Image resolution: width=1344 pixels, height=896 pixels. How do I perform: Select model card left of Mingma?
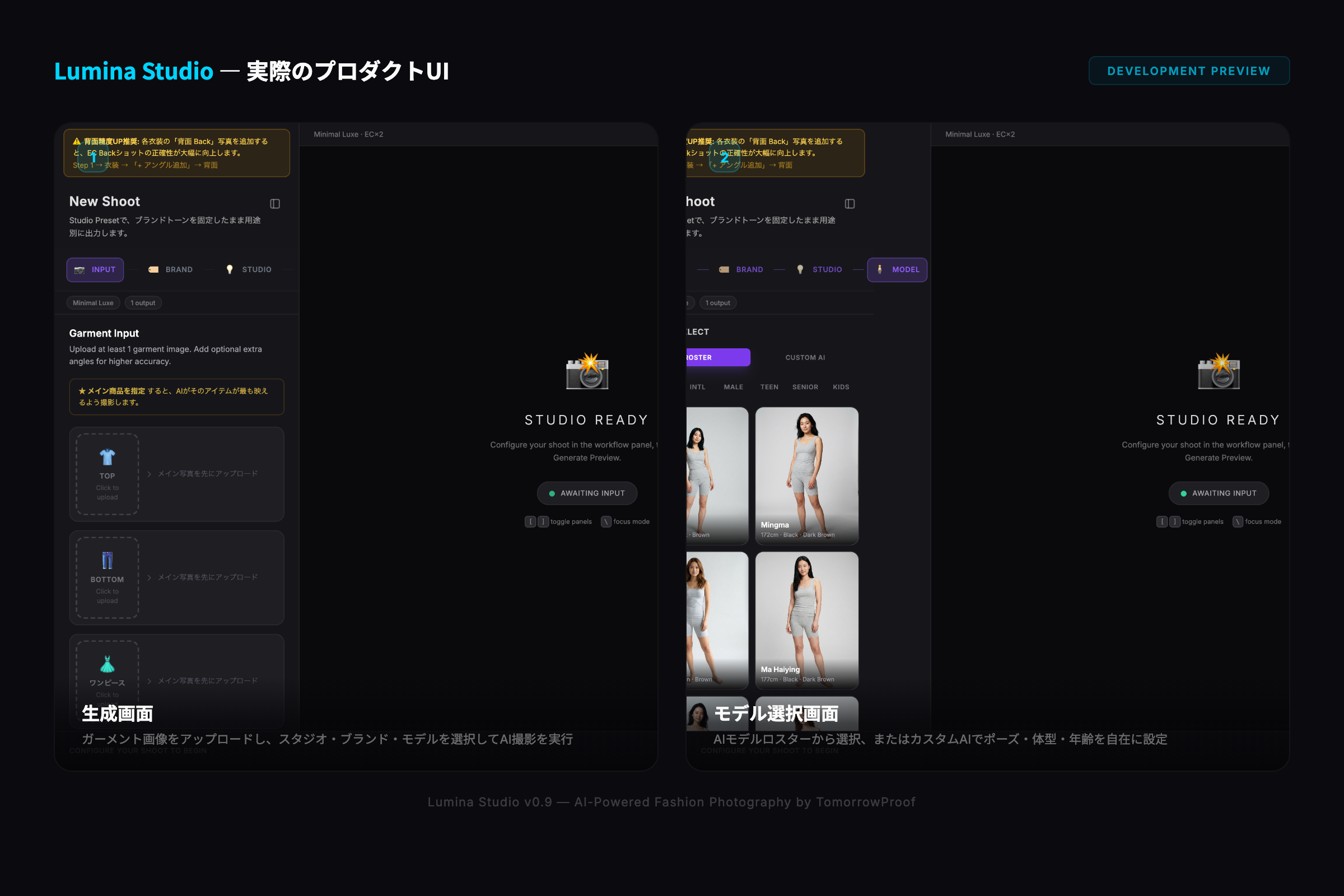pyautogui.click(x=718, y=476)
